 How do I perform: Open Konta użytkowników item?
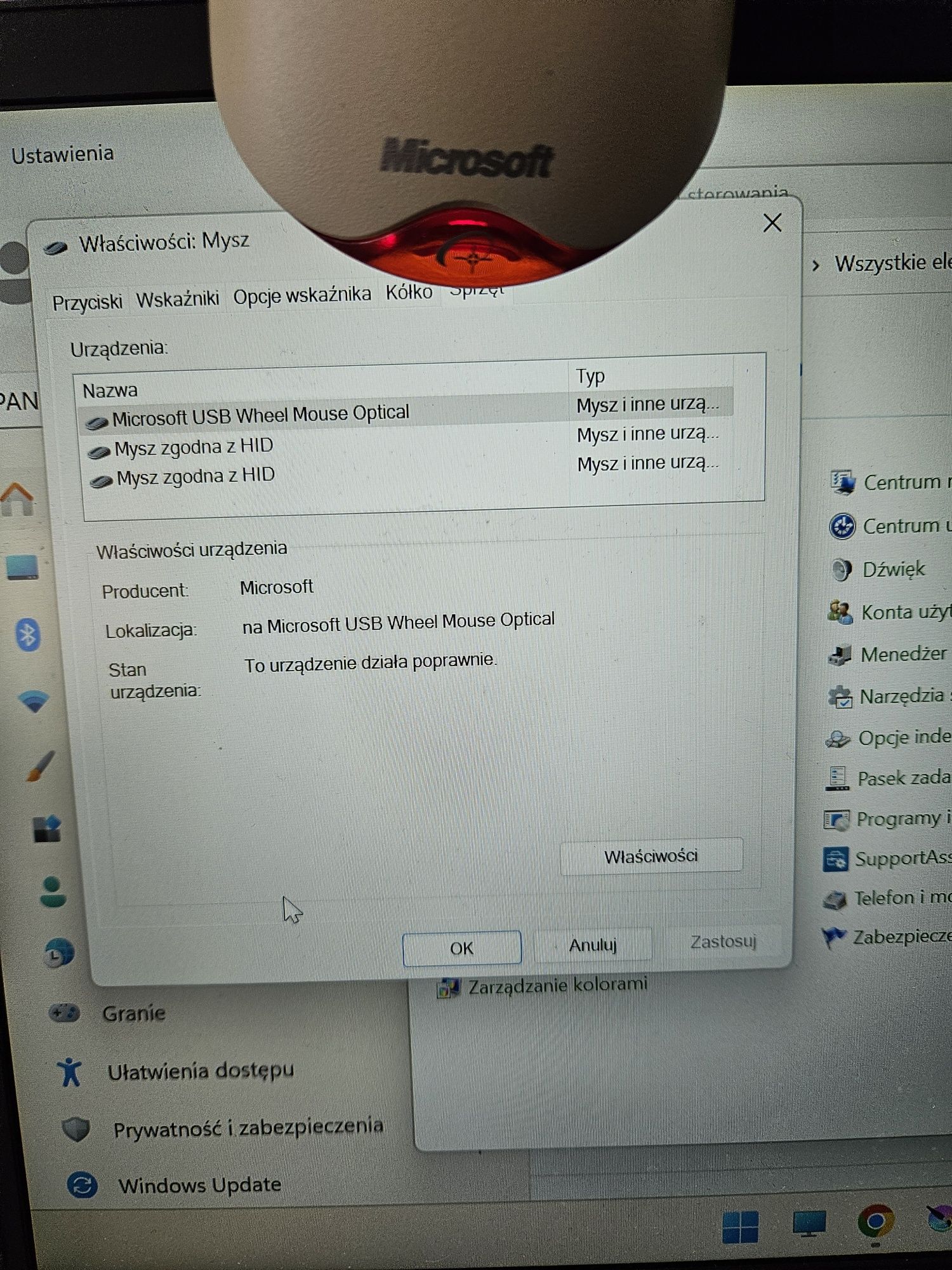point(906,612)
